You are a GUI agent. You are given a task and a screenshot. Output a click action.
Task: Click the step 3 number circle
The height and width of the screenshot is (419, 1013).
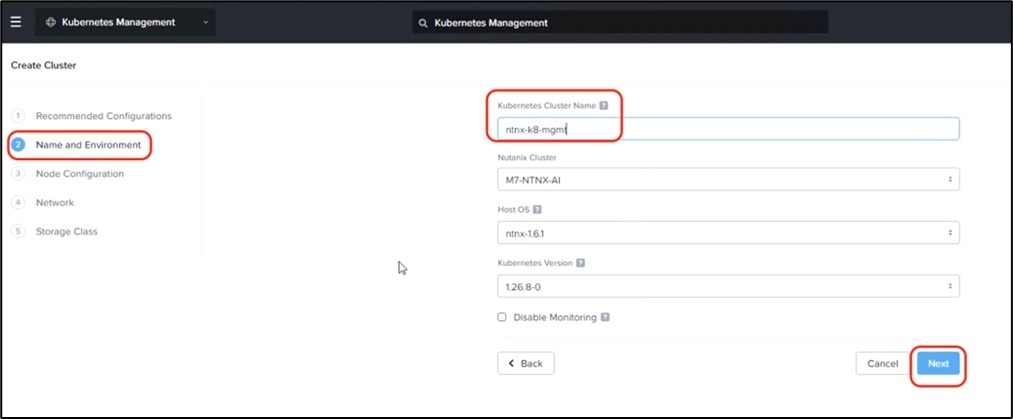click(18, 174)
